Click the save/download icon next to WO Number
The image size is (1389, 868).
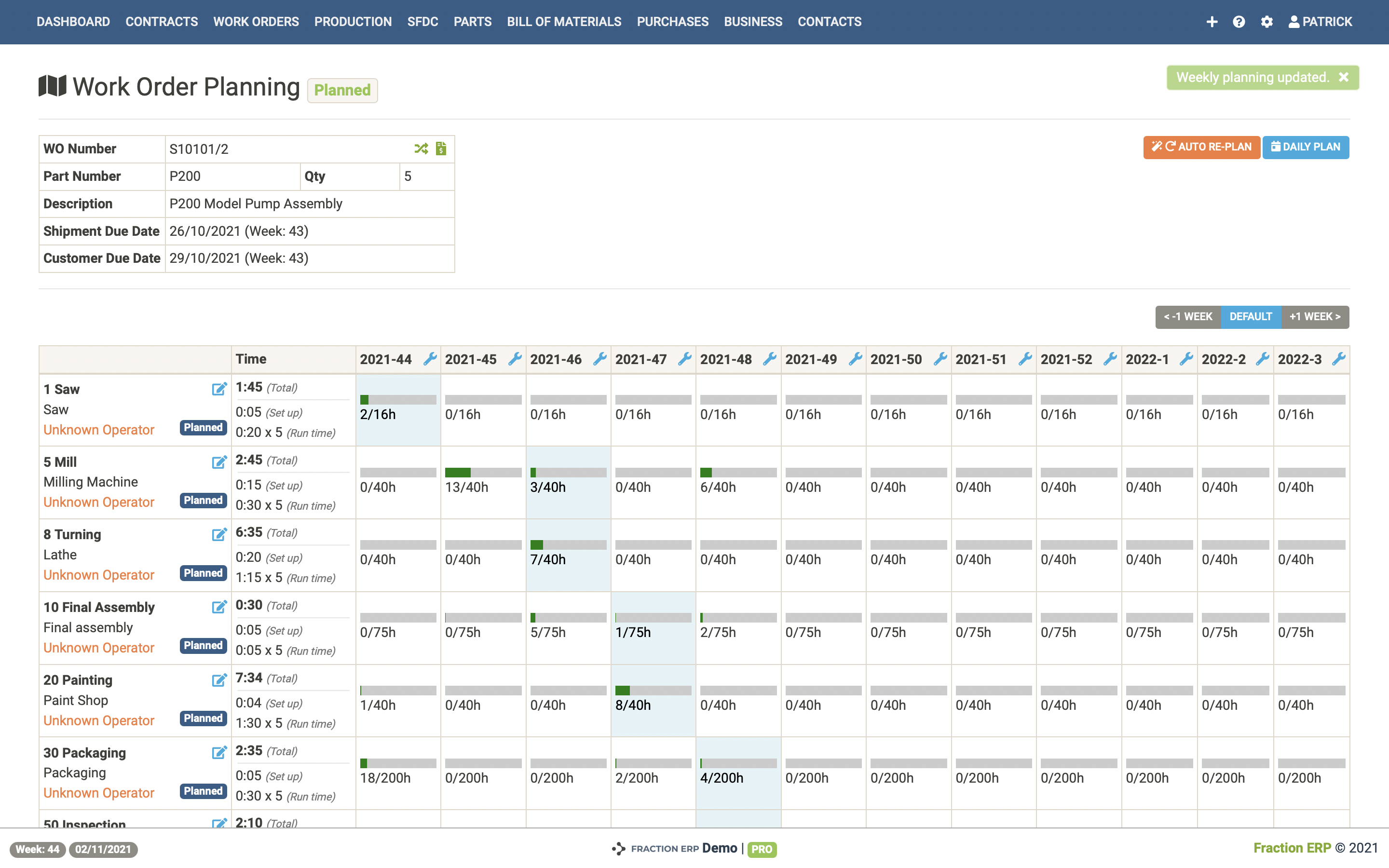[440, 148]
